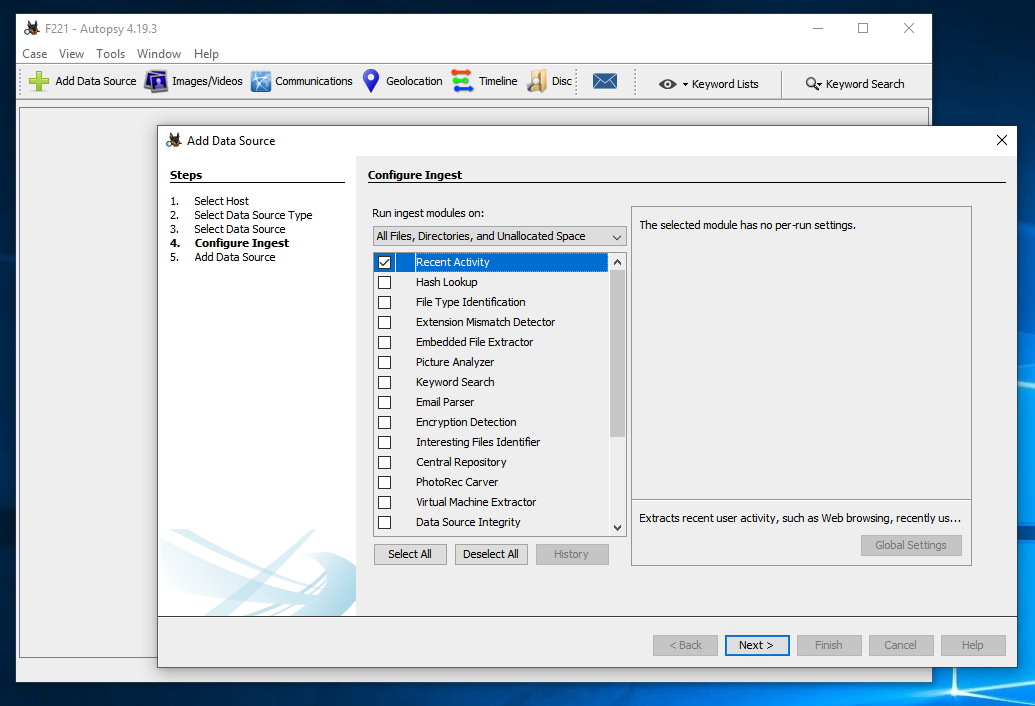The height and width of the screenshot is (706, 1035).
Task: Open the Window menu
Action: tap(159, 54)
